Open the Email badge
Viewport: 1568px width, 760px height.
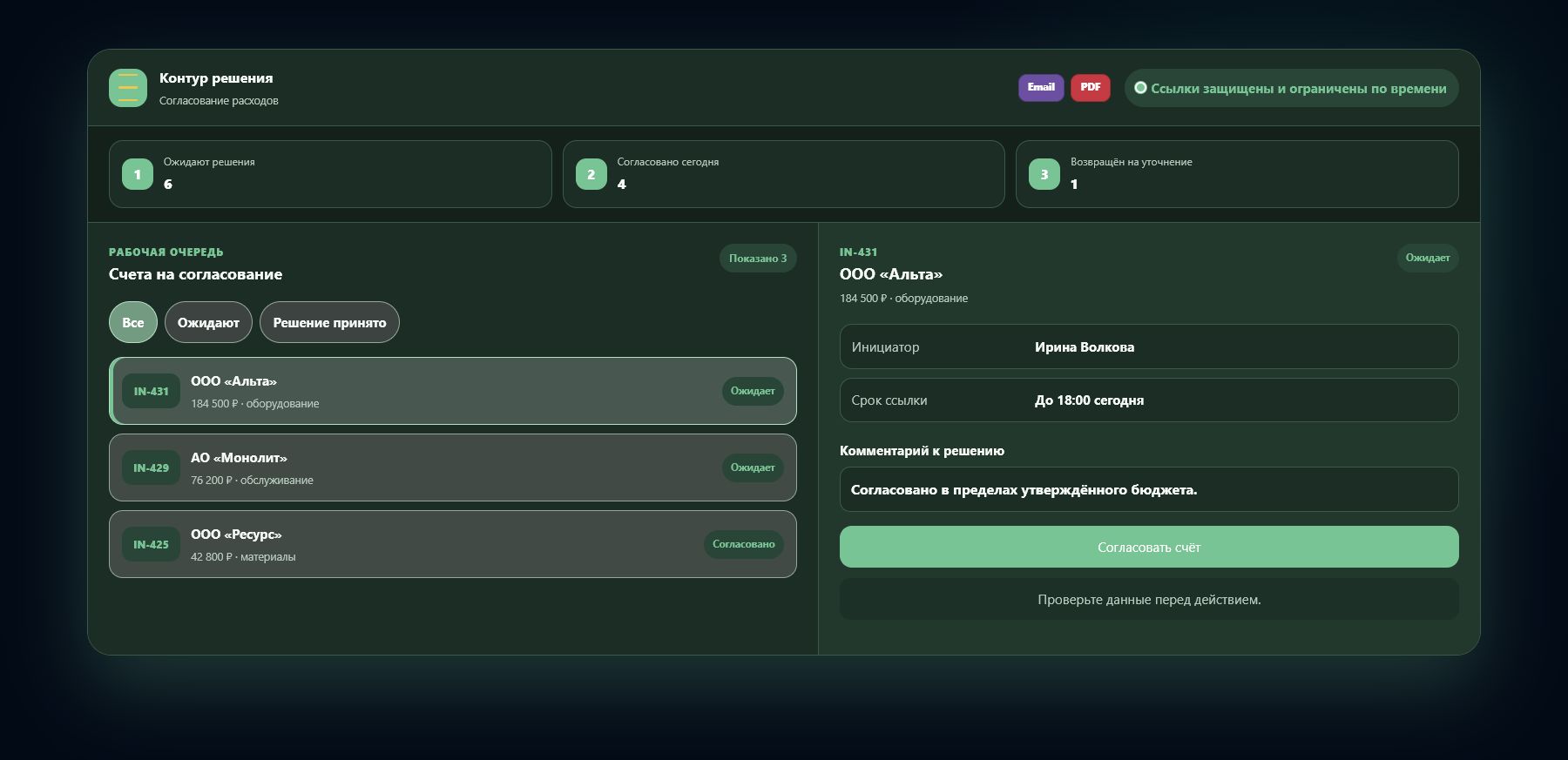coord(1041,87)
